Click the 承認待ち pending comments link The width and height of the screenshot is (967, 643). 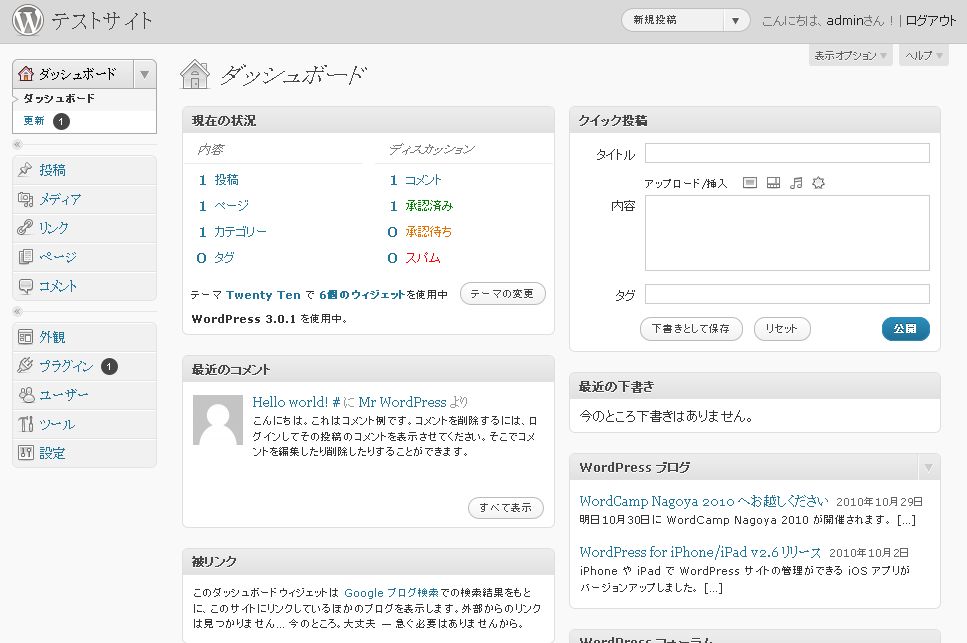429,232
